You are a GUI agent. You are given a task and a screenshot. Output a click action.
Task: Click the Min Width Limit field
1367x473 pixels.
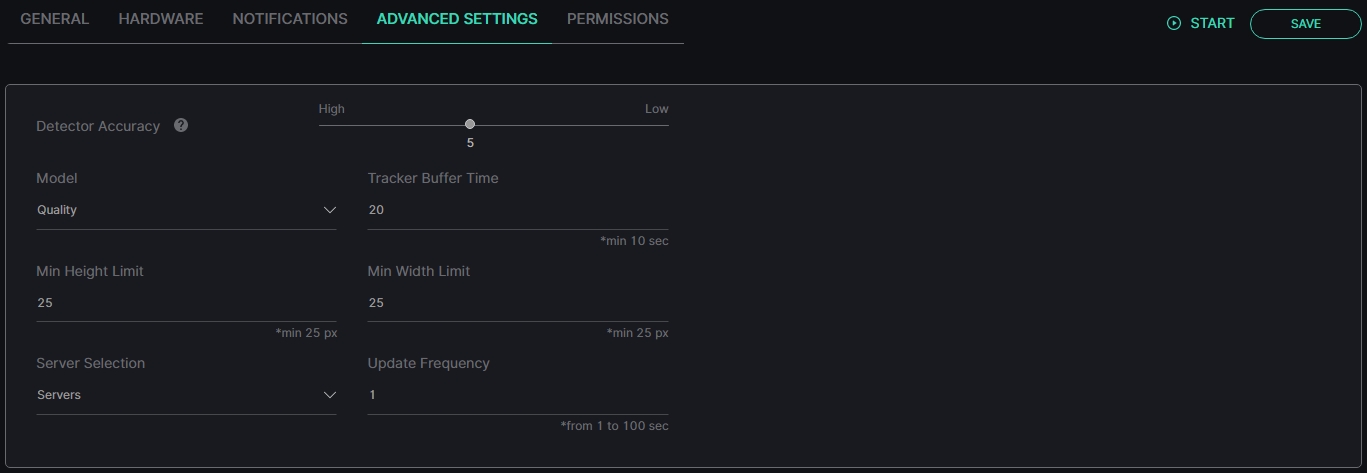coord(518,303)
